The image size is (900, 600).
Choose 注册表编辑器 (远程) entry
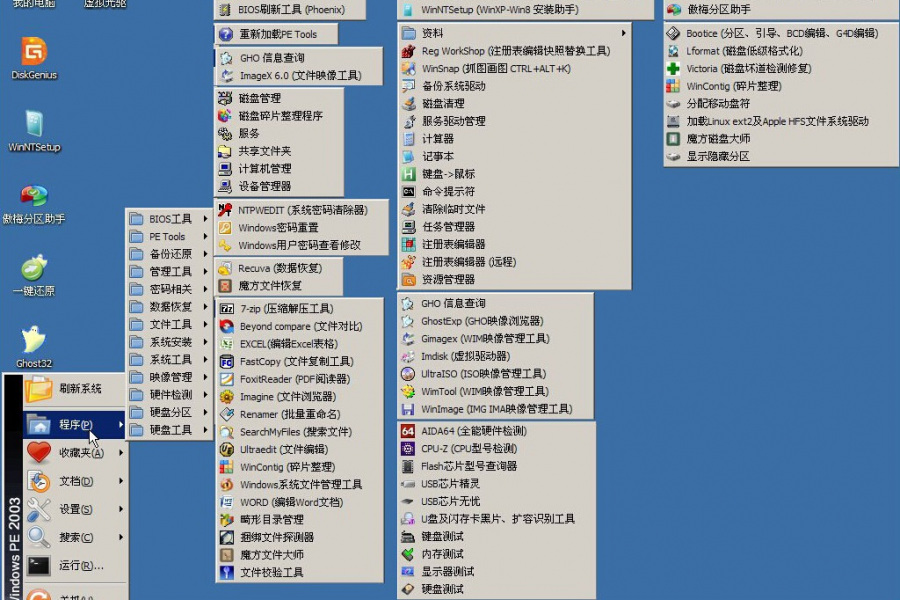click(514, 262)
